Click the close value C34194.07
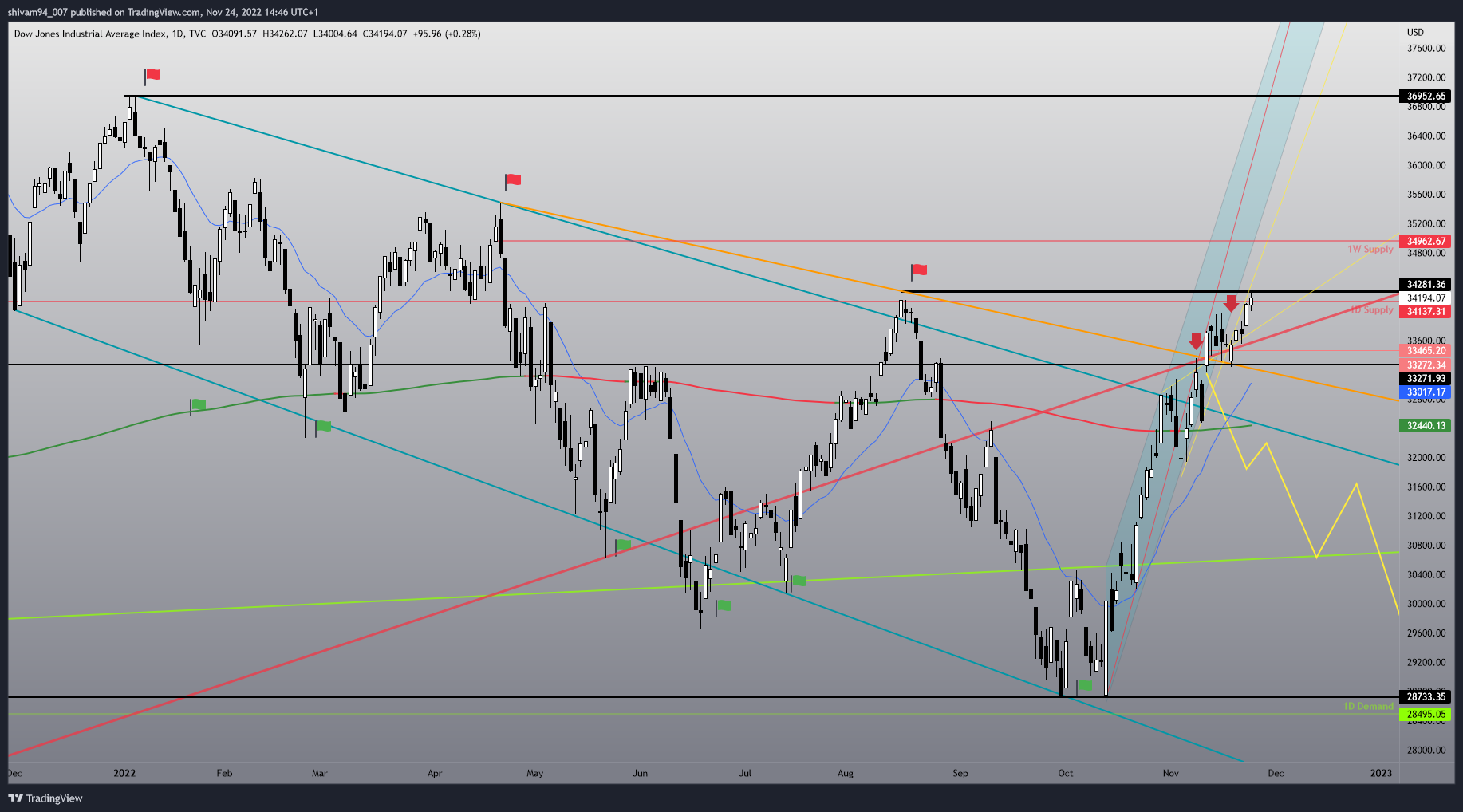 (385, 34)
